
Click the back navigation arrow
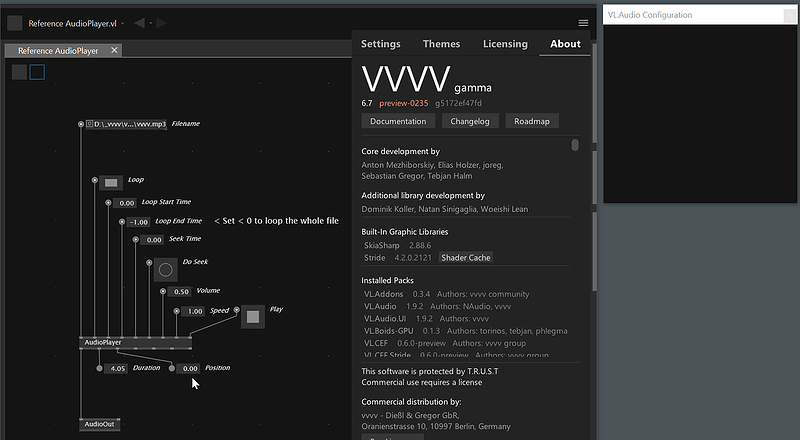[139, 23]
